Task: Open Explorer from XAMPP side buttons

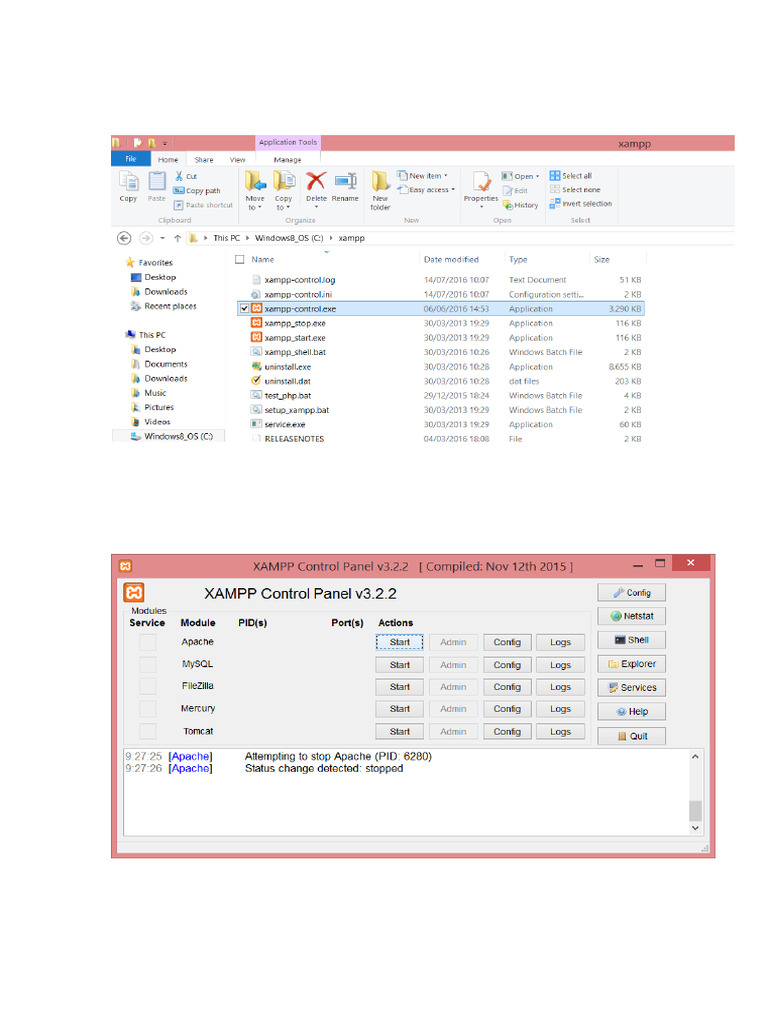Action: coord(632,664)
